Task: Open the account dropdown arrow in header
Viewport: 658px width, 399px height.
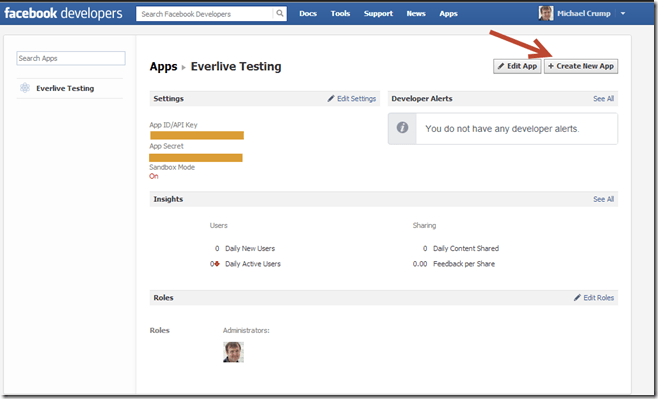Action: [x=623, y=13]
